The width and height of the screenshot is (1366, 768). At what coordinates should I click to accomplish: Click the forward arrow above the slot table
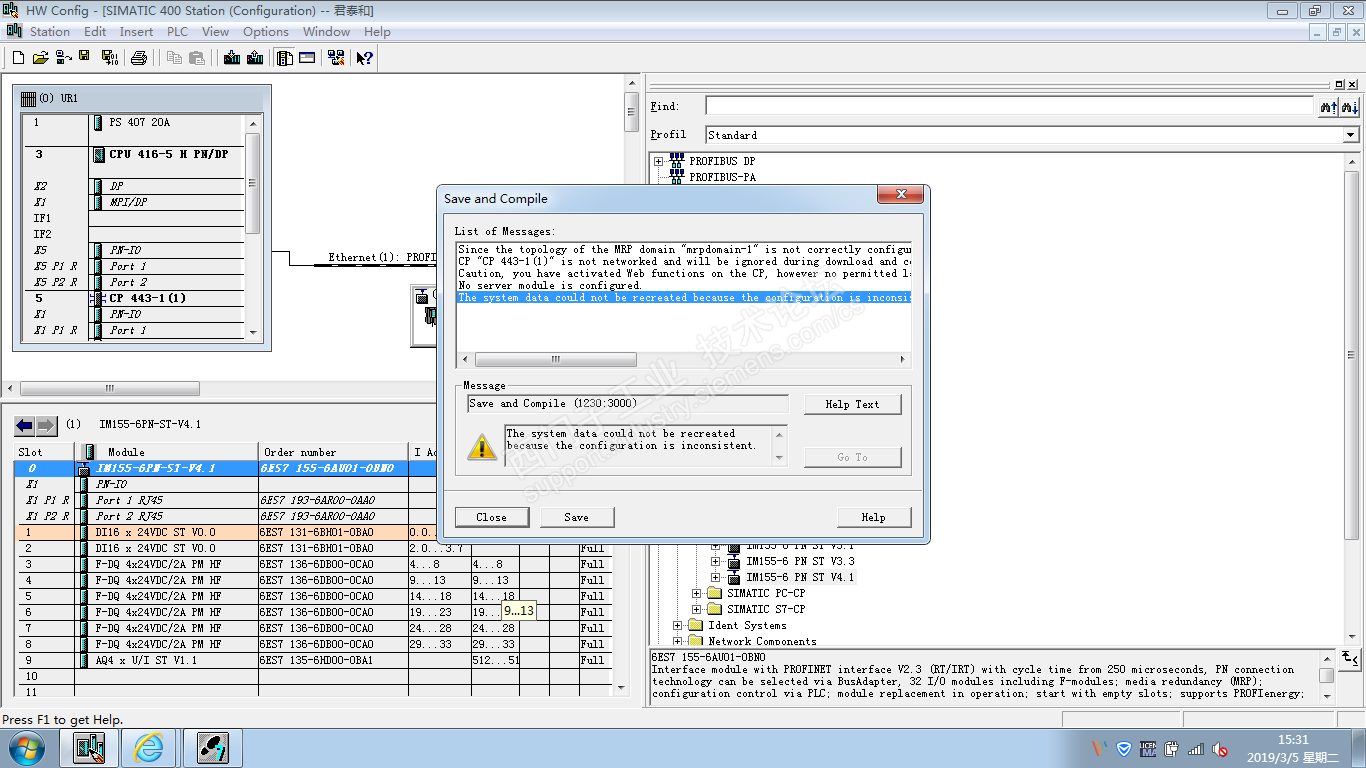(x=46, y=425)
